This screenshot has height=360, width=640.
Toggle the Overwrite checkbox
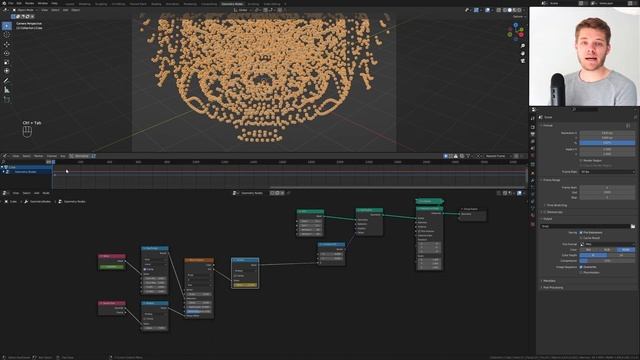point(581,267)
